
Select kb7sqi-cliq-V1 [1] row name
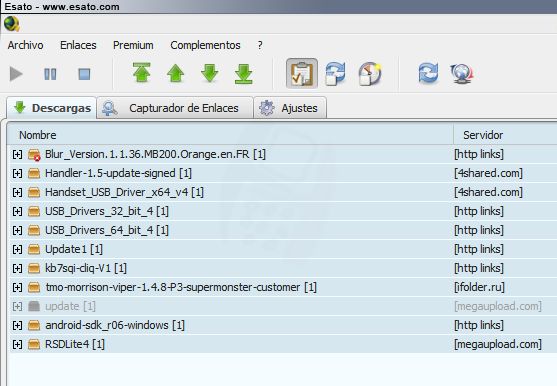[x=86, y=268]
